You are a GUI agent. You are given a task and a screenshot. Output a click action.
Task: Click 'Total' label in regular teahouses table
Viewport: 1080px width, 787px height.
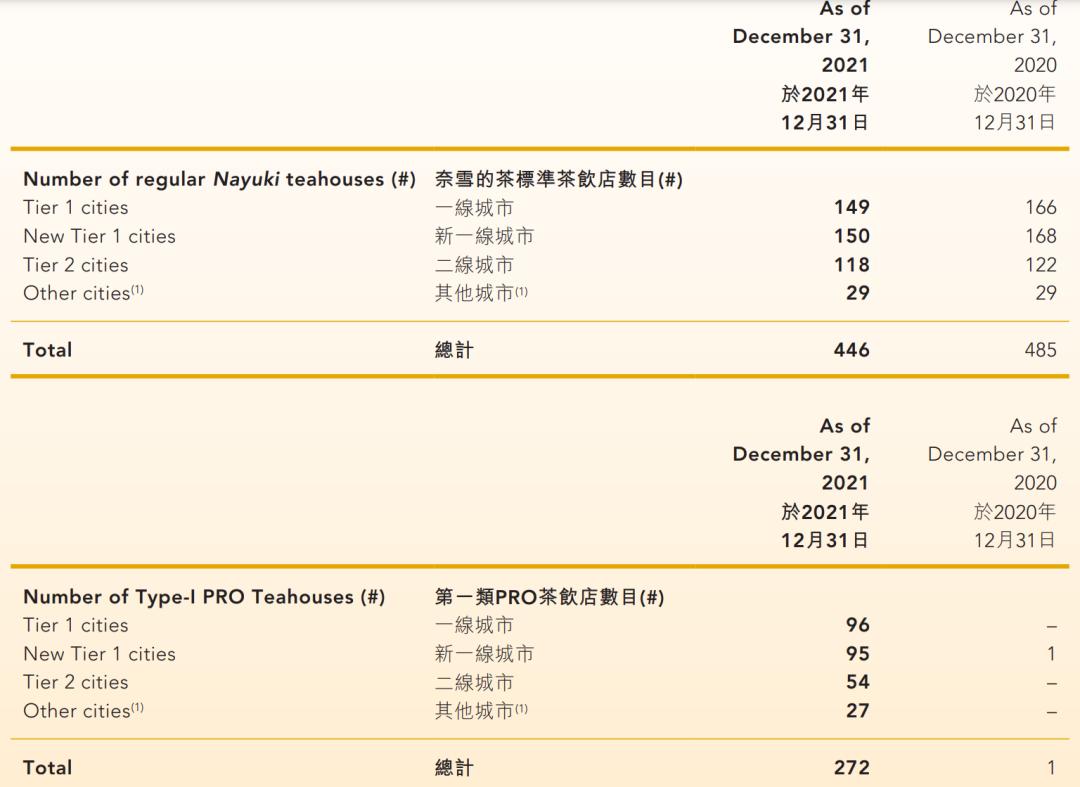[48, 350]
